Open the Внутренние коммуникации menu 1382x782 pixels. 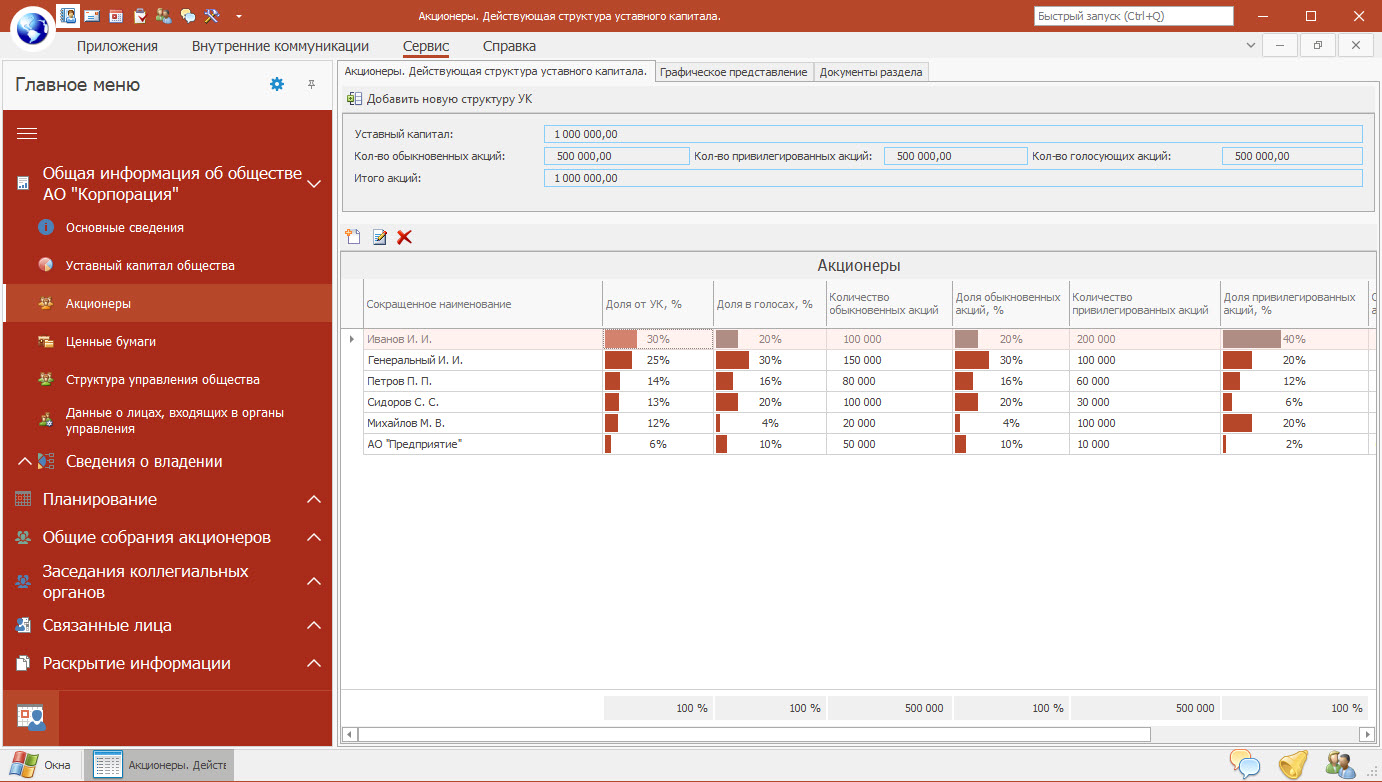coord(279,46)
